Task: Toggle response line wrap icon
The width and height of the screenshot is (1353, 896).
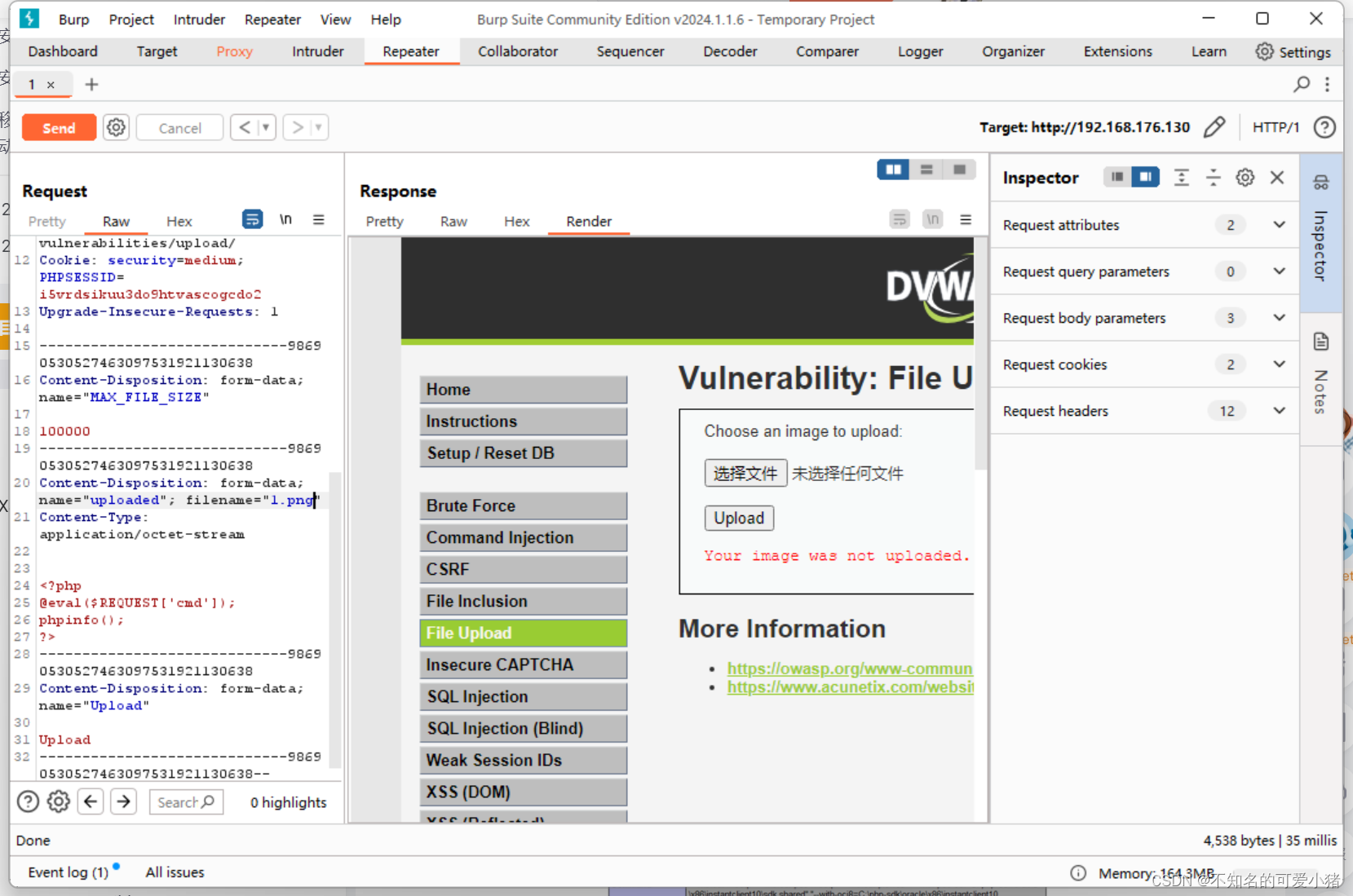Action: tap(899, 219)
